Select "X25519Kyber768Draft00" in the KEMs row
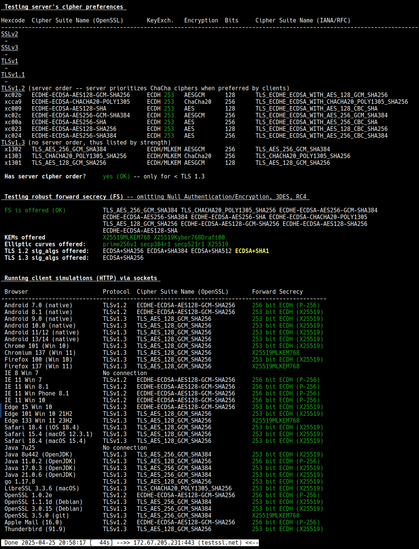This screenshot has height=549, width=419. [189, 237]
